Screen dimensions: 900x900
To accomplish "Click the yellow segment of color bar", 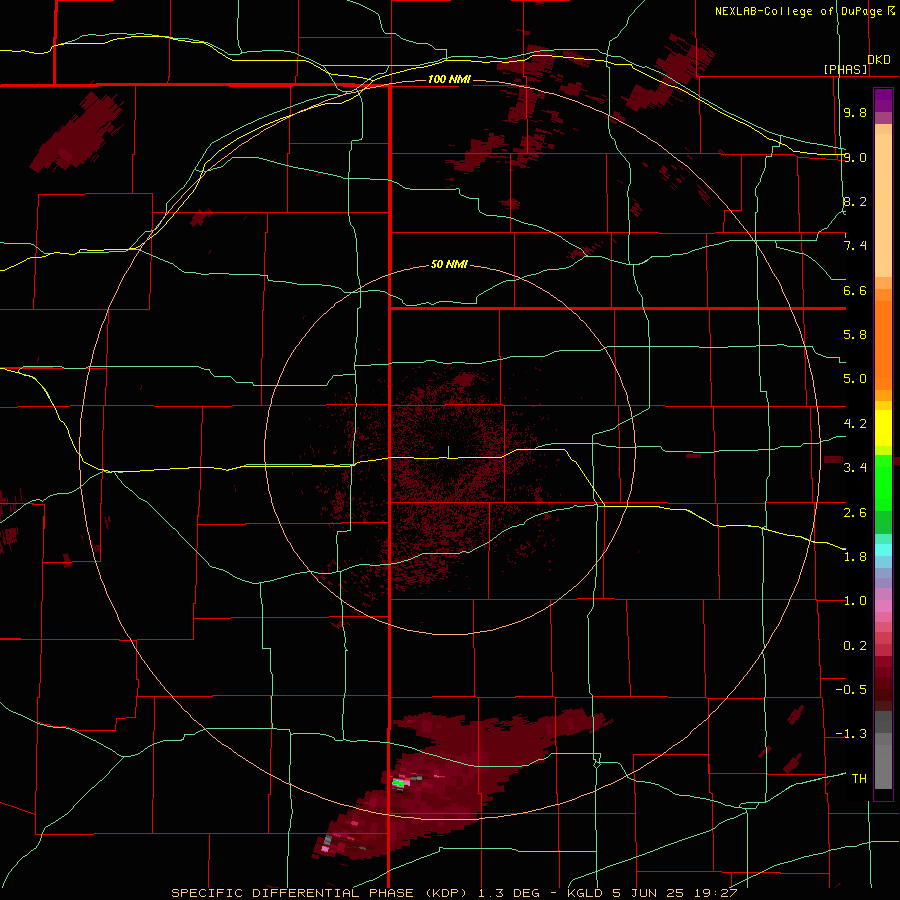I will coord(883,428).
